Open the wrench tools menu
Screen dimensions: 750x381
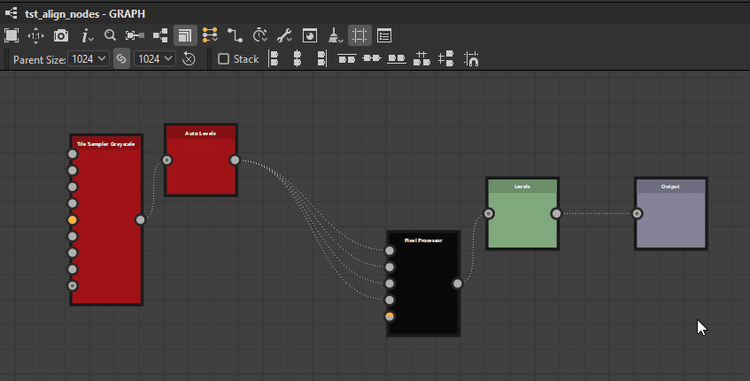pos(285,35)
